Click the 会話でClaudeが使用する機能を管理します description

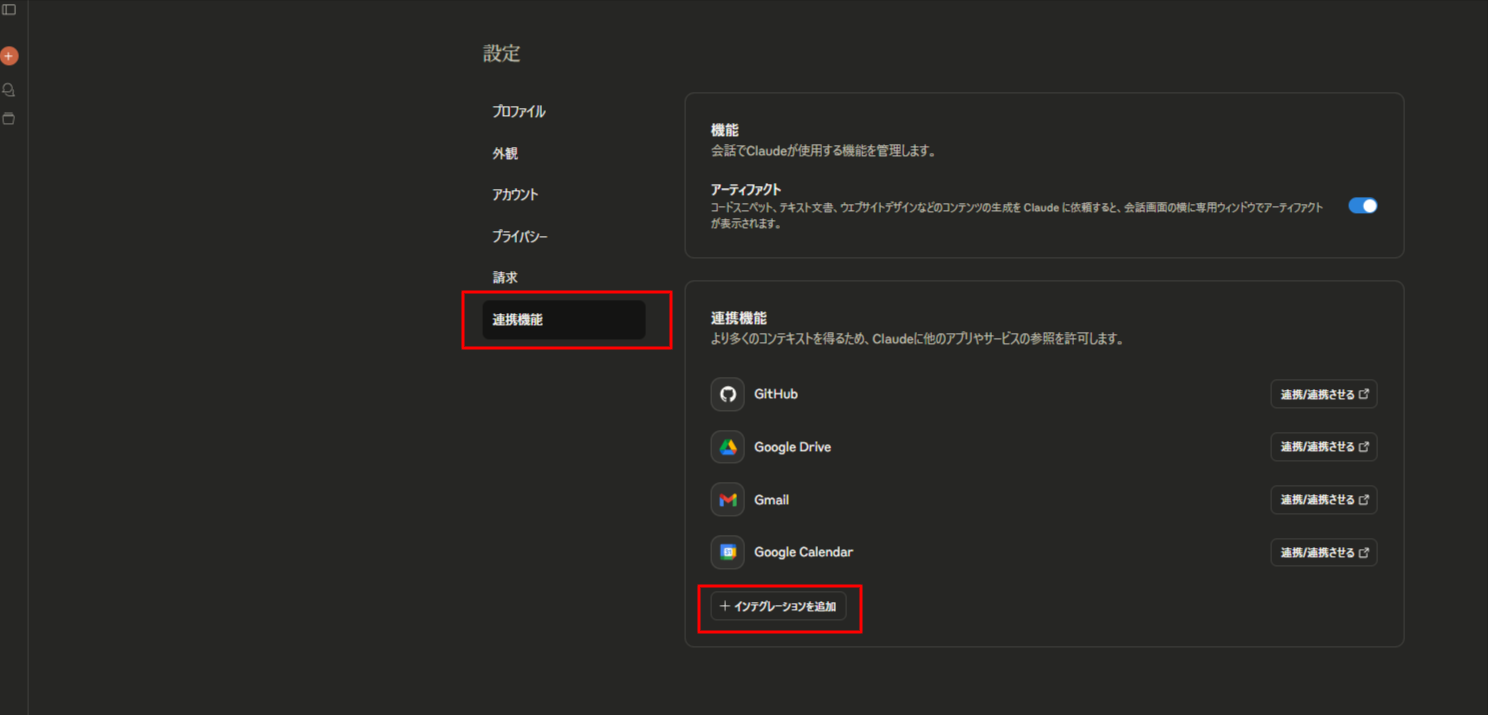(x=823, y=152)
